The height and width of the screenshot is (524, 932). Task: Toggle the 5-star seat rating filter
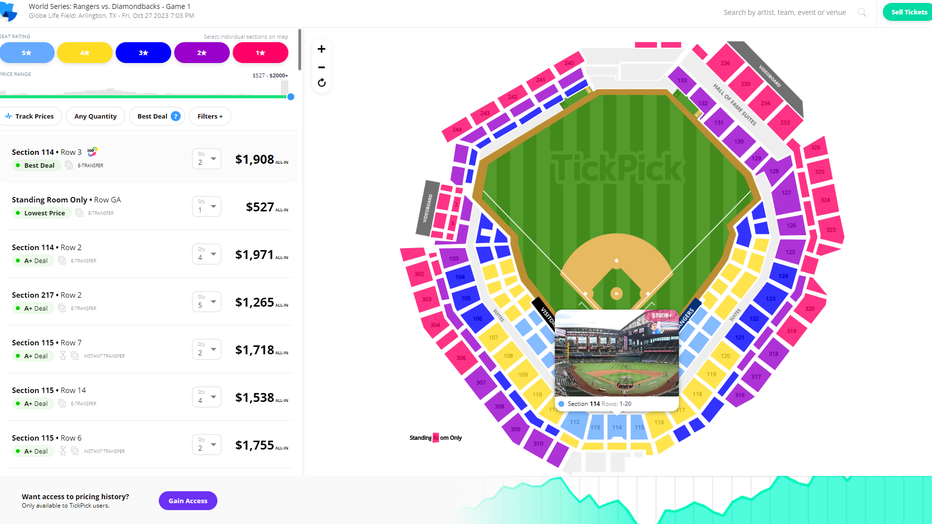pyautogui.click(x=27, y=53)
